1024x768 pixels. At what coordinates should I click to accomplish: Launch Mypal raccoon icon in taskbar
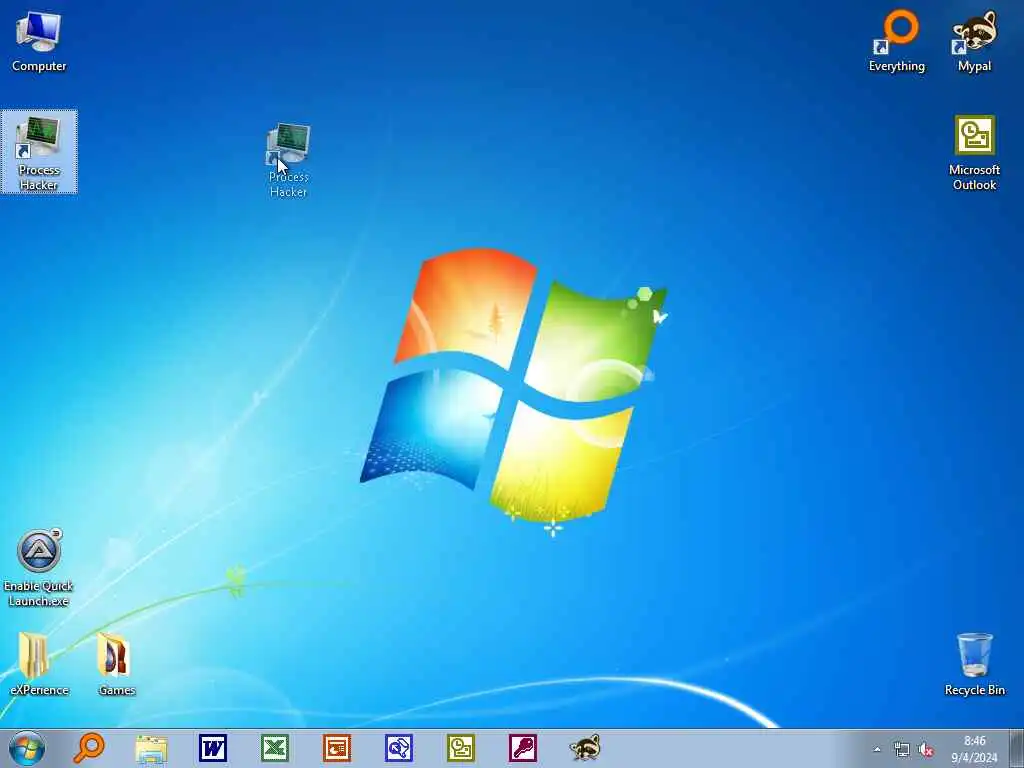tap(585, 748)
